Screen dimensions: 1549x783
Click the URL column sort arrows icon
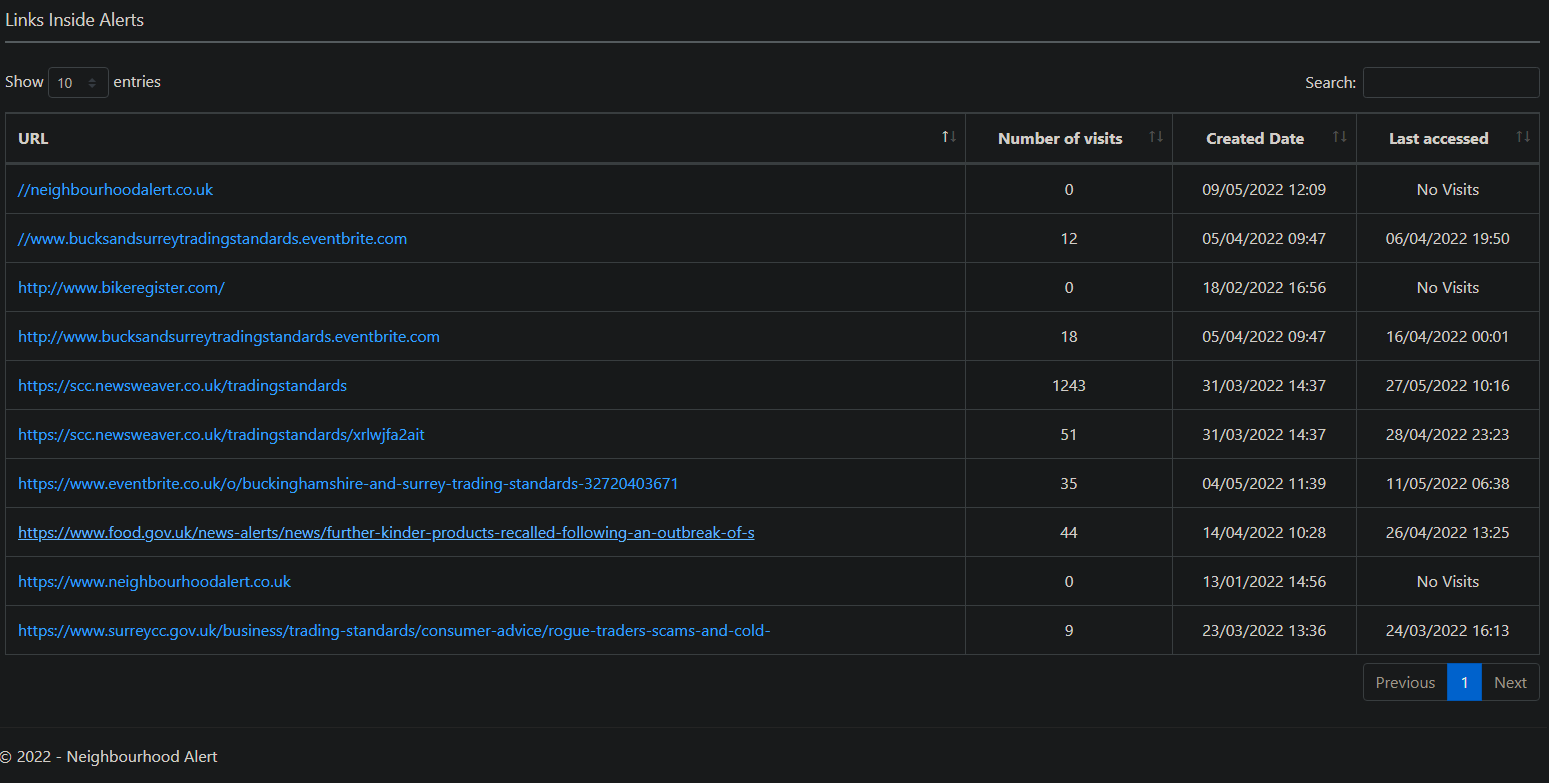pyautogui.click(x=949, y=137)
